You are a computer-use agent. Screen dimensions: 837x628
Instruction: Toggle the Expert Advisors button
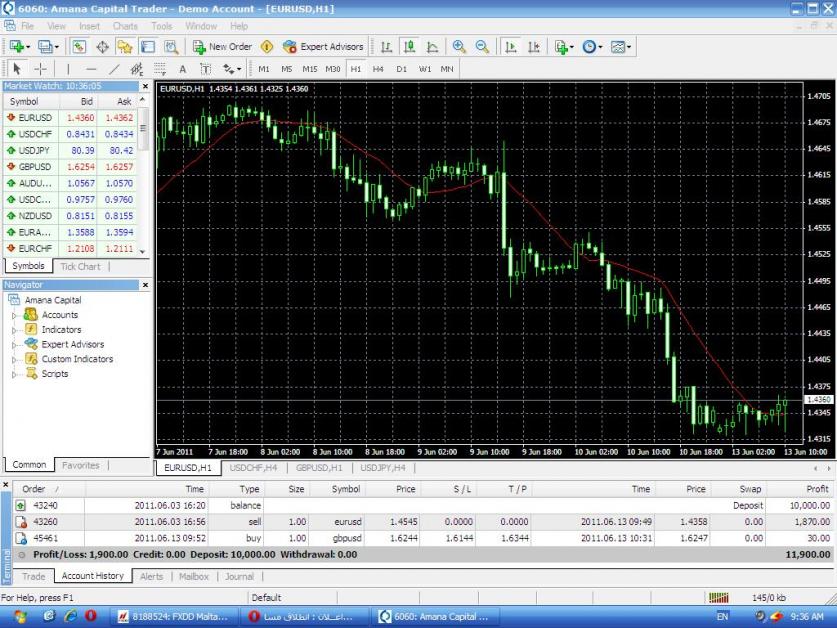(x=324, y=47)
